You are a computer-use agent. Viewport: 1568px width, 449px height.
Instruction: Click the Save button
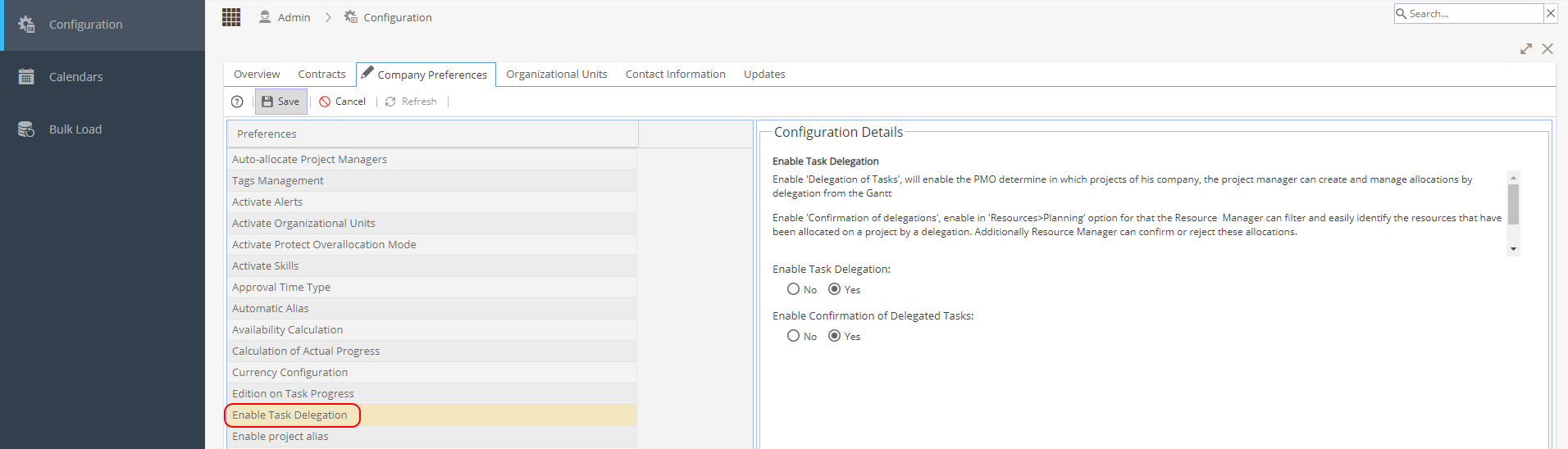[281, 102]
